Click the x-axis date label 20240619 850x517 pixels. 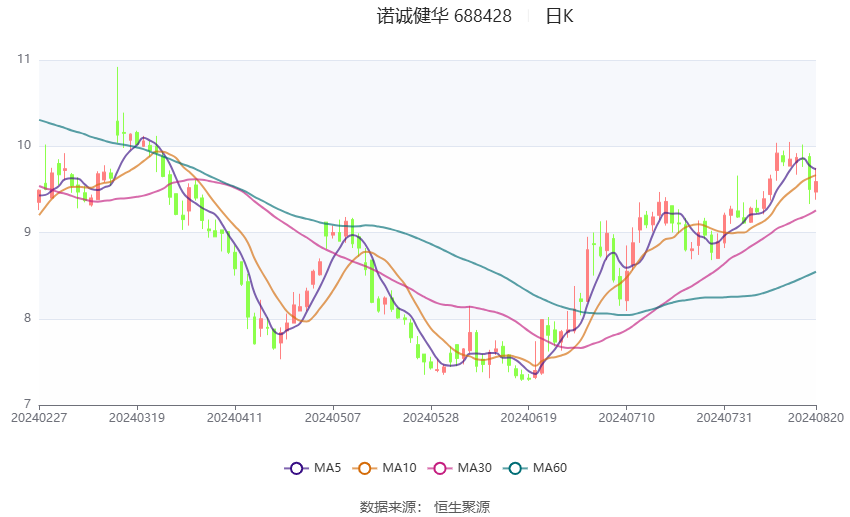pos(529,418)
